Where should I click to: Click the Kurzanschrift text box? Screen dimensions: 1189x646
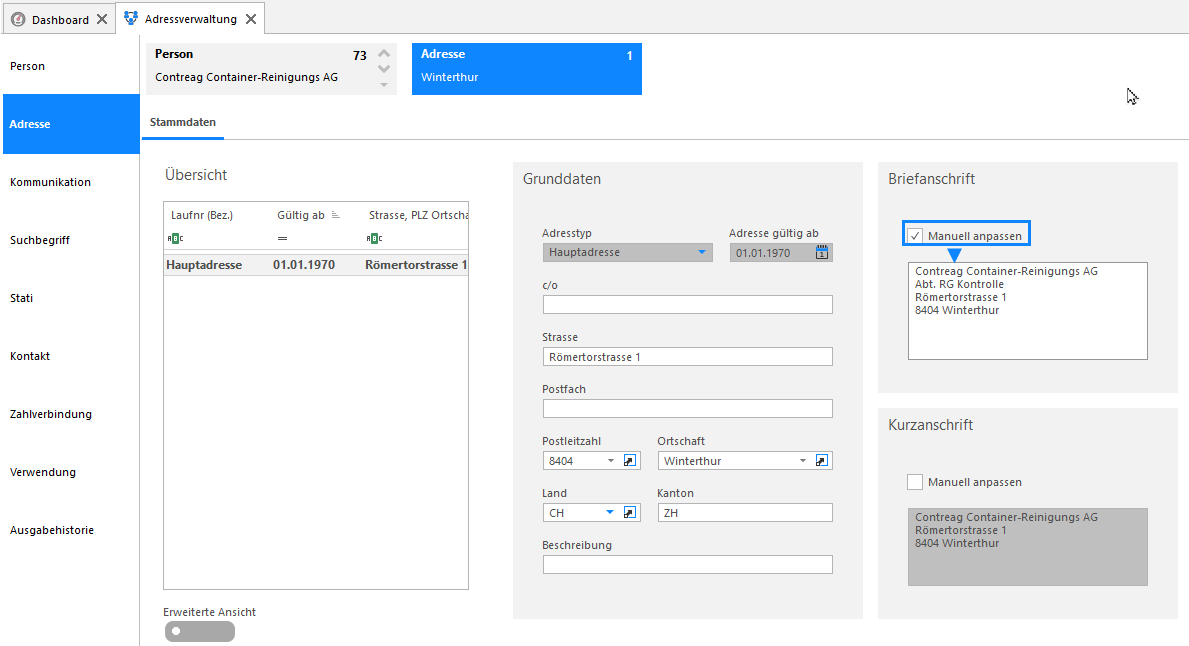(1027, 547)
